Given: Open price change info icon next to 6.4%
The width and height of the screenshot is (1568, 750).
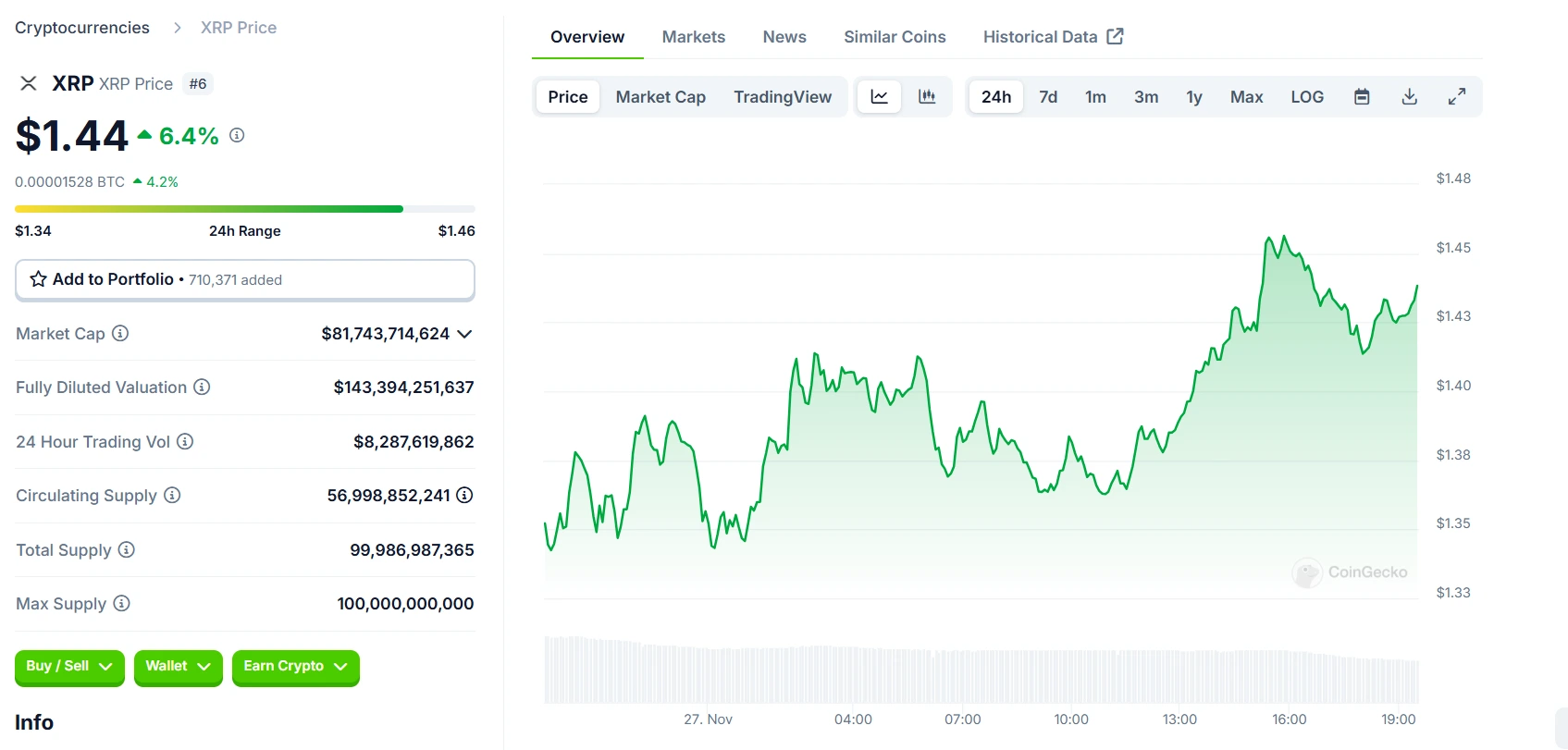Looking at the screenshot, I should 237,135.
